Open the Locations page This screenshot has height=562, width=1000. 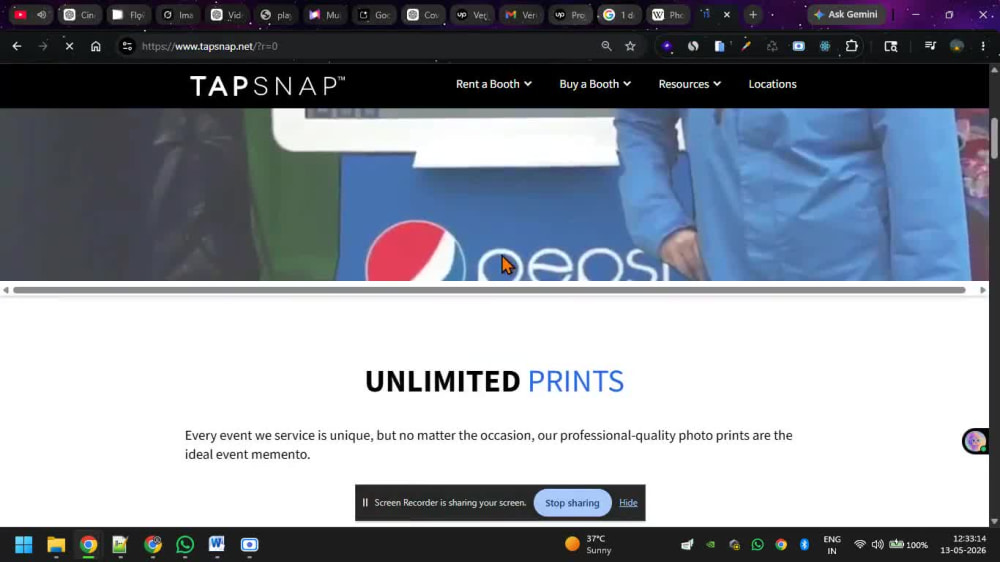(x=772, y=84)
